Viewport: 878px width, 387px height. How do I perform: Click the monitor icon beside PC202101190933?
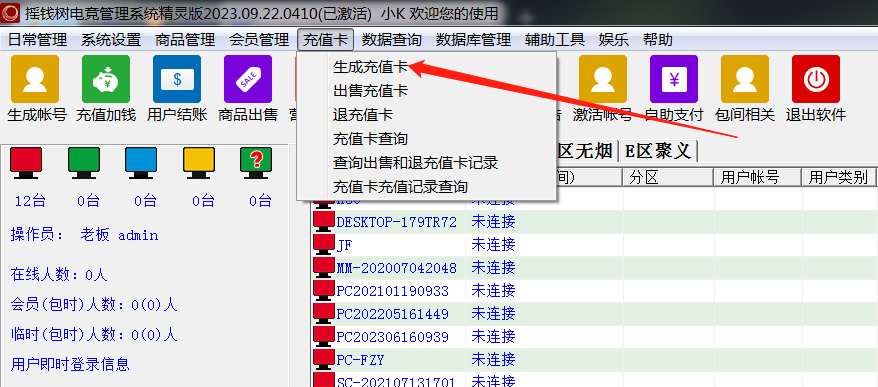[x=323, y=290]
